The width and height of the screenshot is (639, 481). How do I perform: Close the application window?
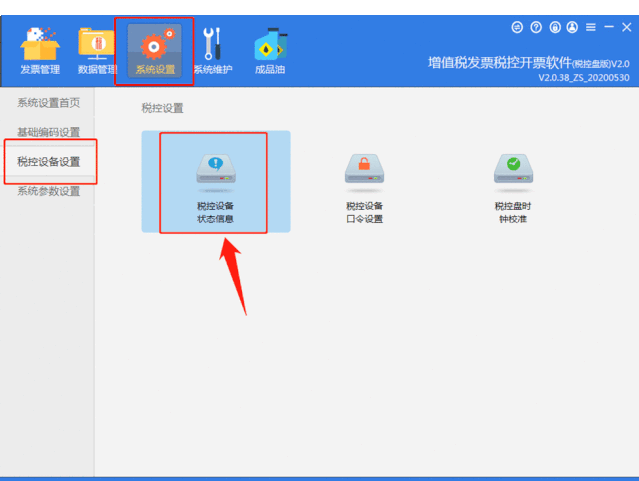pos(626,27)
